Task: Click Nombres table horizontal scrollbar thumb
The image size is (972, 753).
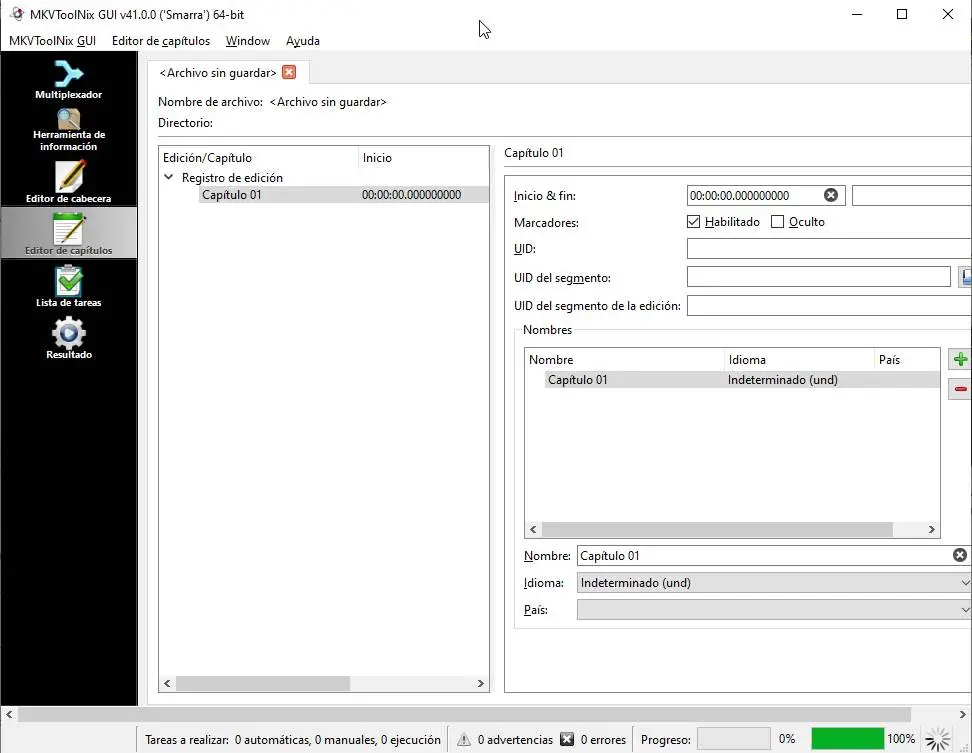Action: click(717, 529)
